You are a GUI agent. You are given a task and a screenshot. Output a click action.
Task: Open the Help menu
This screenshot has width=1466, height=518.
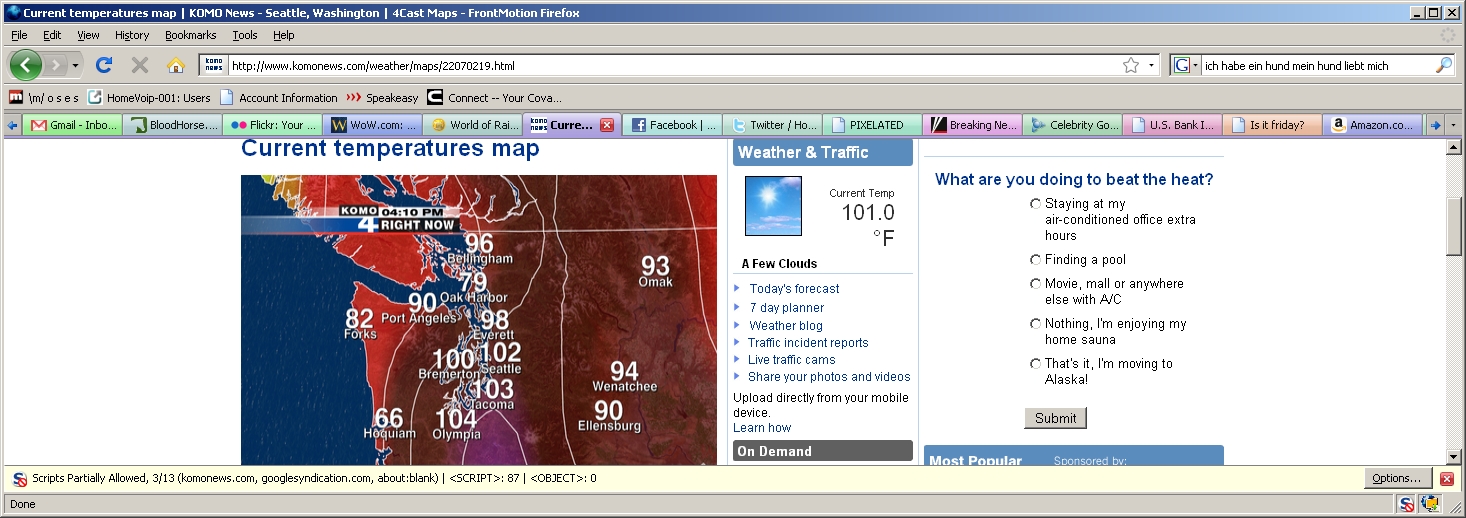[x=284, y=35]
